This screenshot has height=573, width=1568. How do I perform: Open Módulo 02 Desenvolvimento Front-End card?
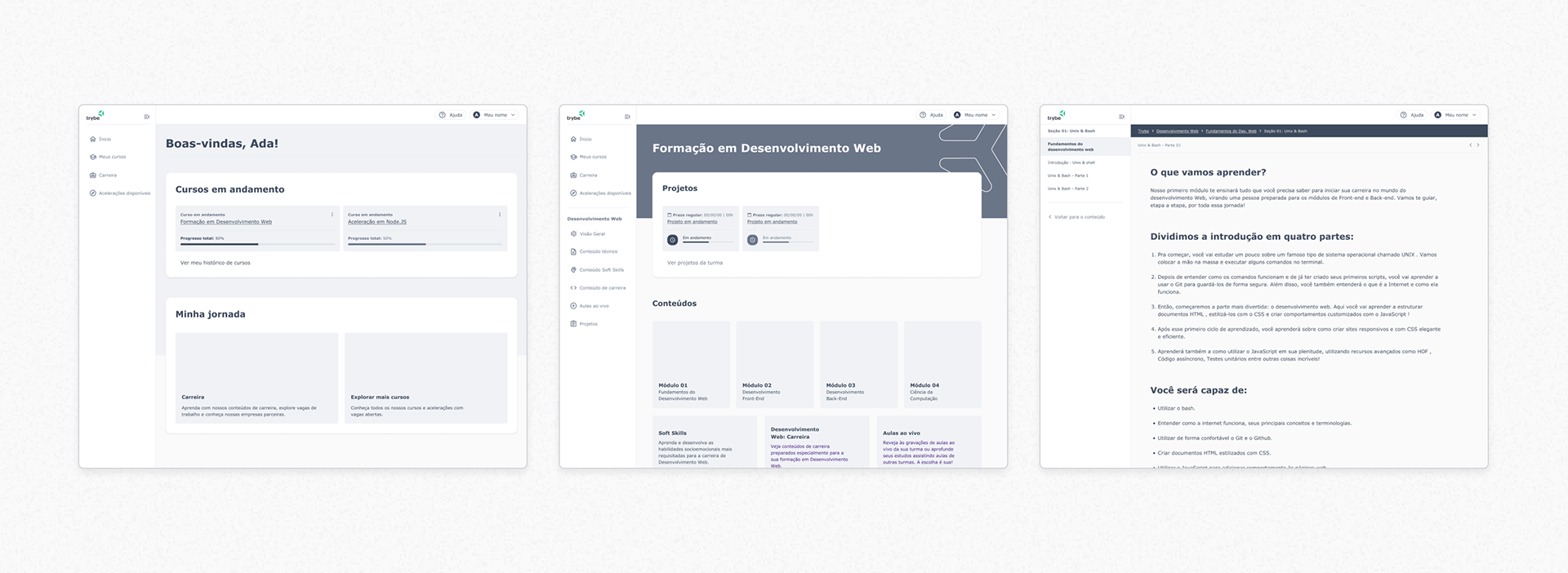tap(775, 364)
